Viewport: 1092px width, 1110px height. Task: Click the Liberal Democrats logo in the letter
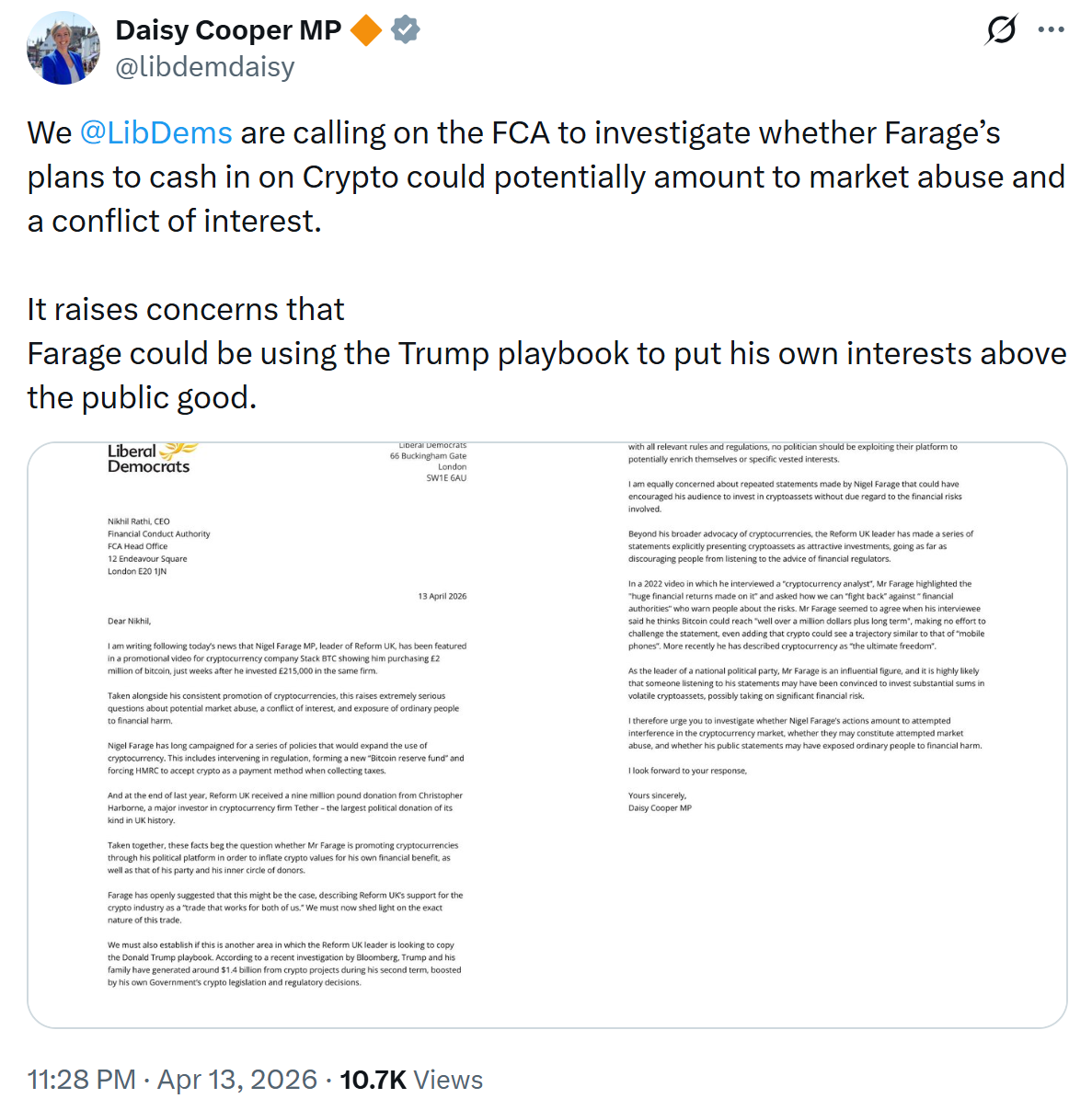pyautogui.click(x=151, y=458)
